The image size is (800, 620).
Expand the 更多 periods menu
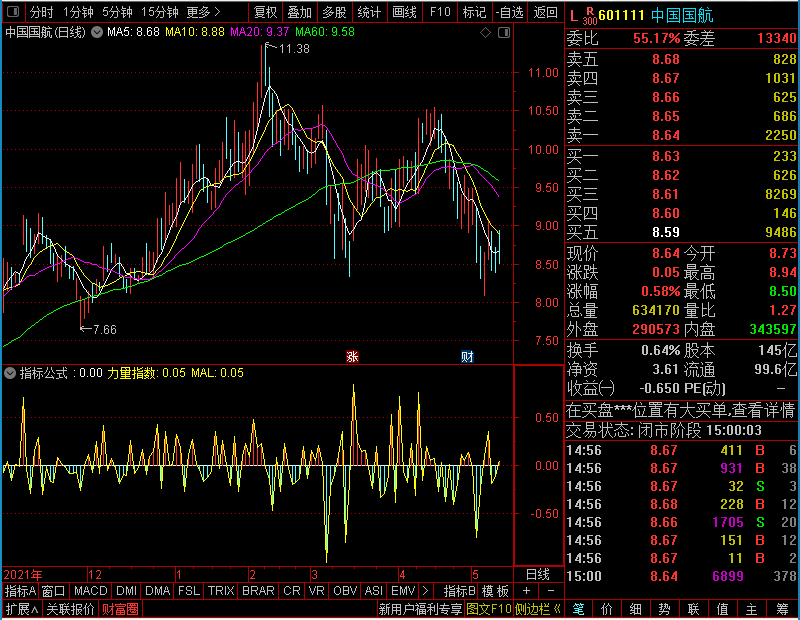(203, 12)
